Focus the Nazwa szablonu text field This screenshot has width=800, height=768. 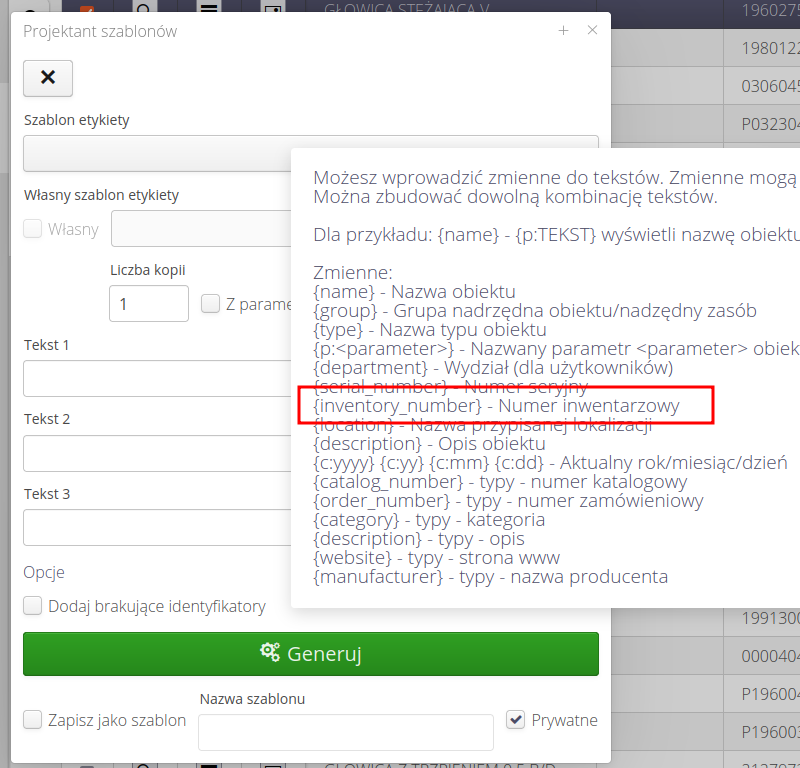pos(345,732)
